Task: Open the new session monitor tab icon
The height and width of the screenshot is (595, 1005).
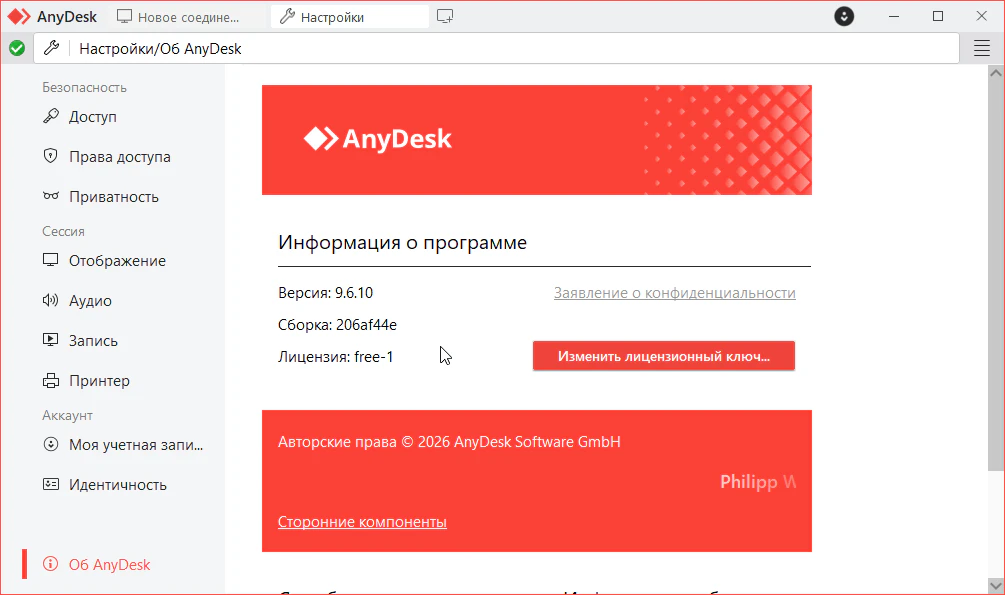Action: click(446, 17)
